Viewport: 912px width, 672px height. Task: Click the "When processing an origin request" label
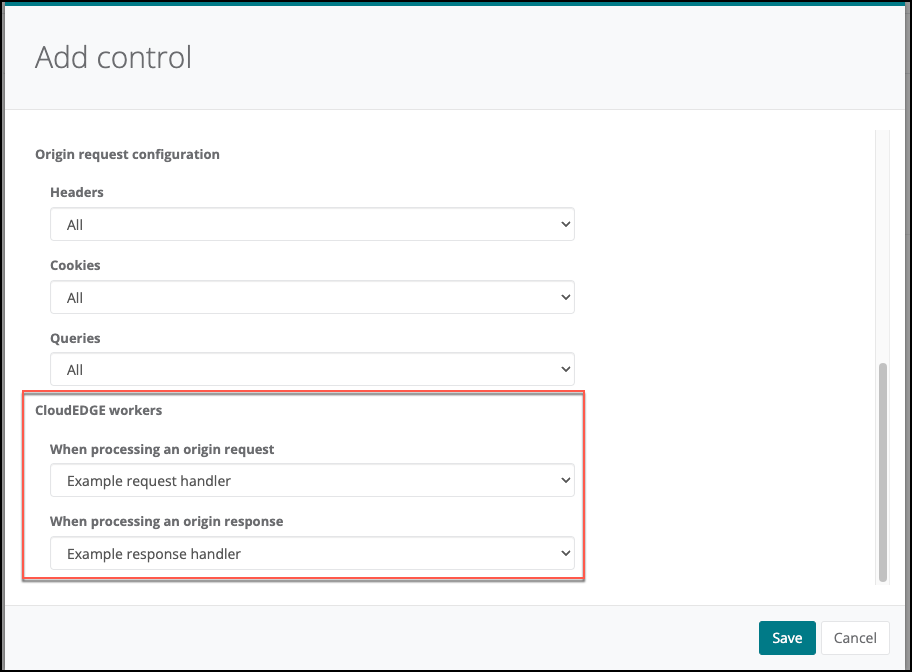pyautogui.click(x=162, y=450)
